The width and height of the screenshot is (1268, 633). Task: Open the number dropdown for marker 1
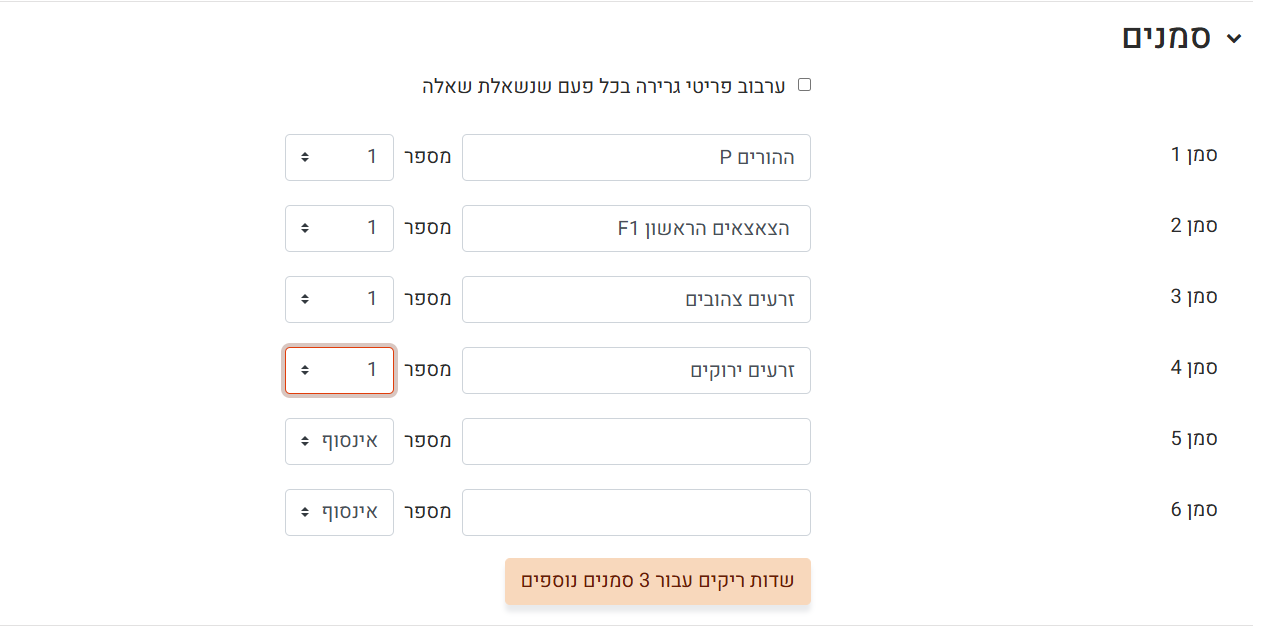[x=340, y=158]
